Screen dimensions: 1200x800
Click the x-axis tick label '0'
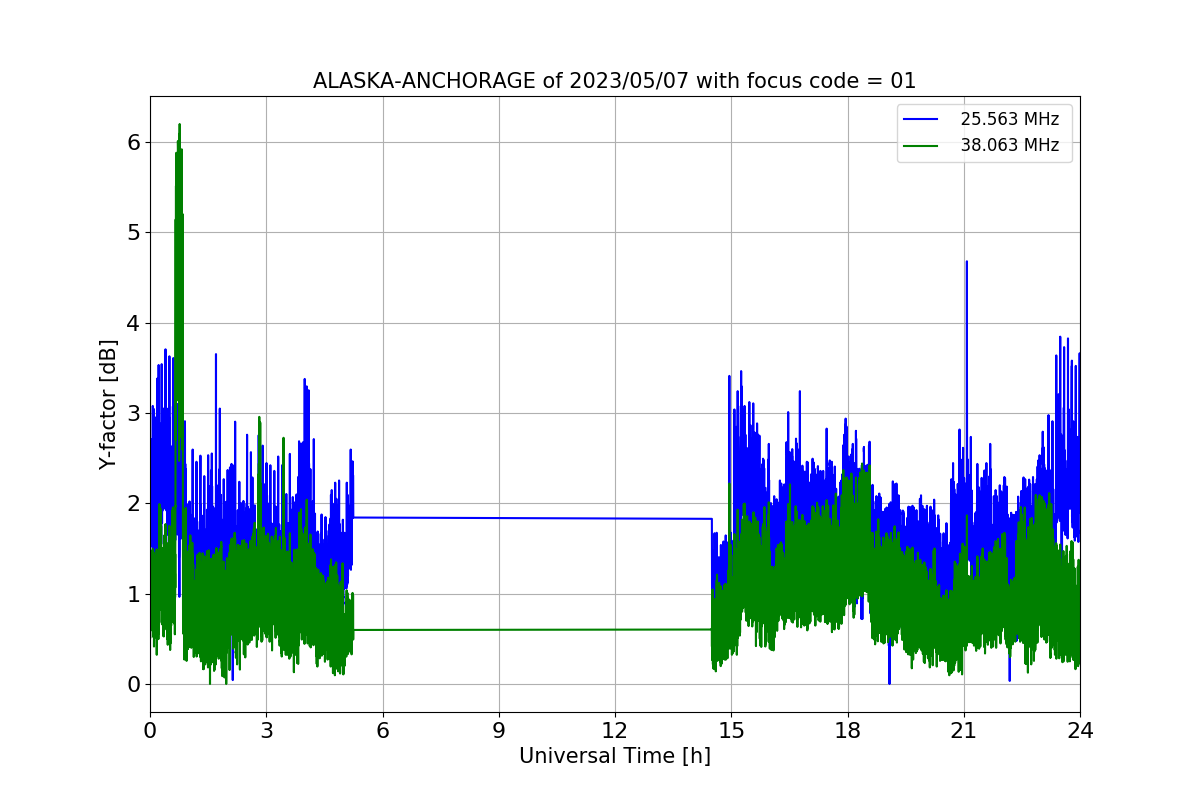click(x=150, y=730)
